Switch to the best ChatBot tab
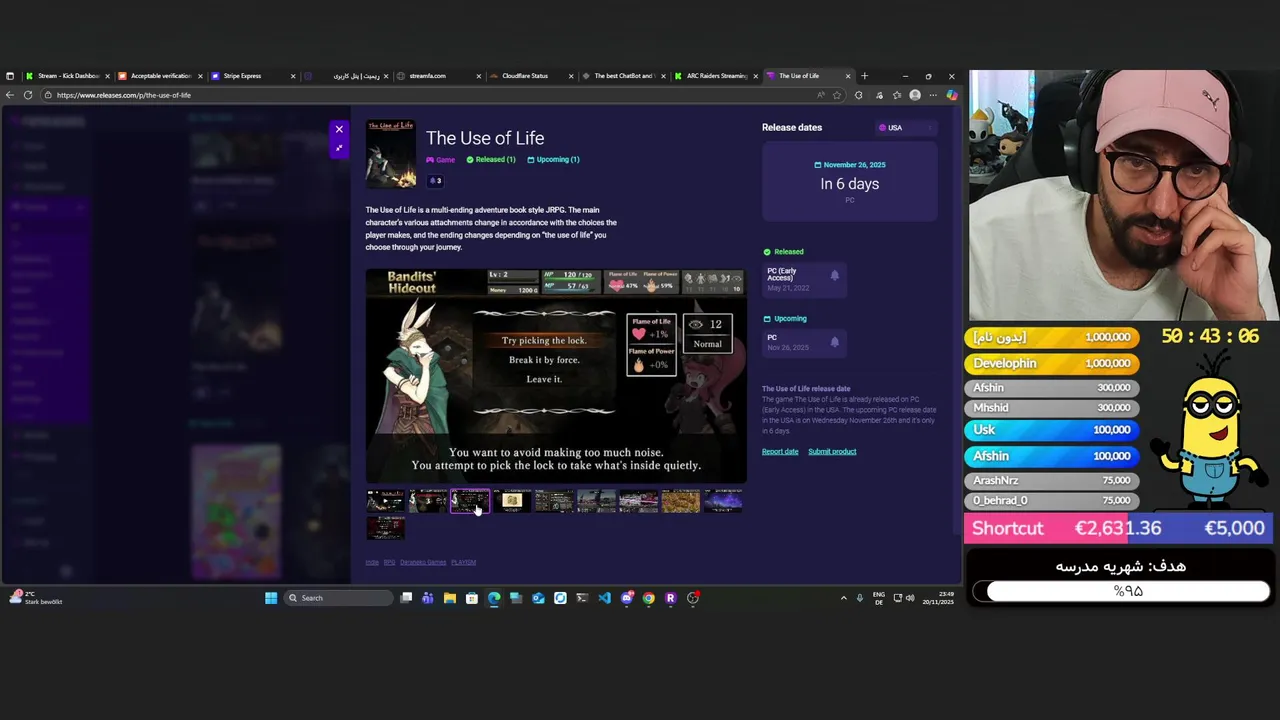1280x720 pixels. pyautogui.click(x=624, y=76)
